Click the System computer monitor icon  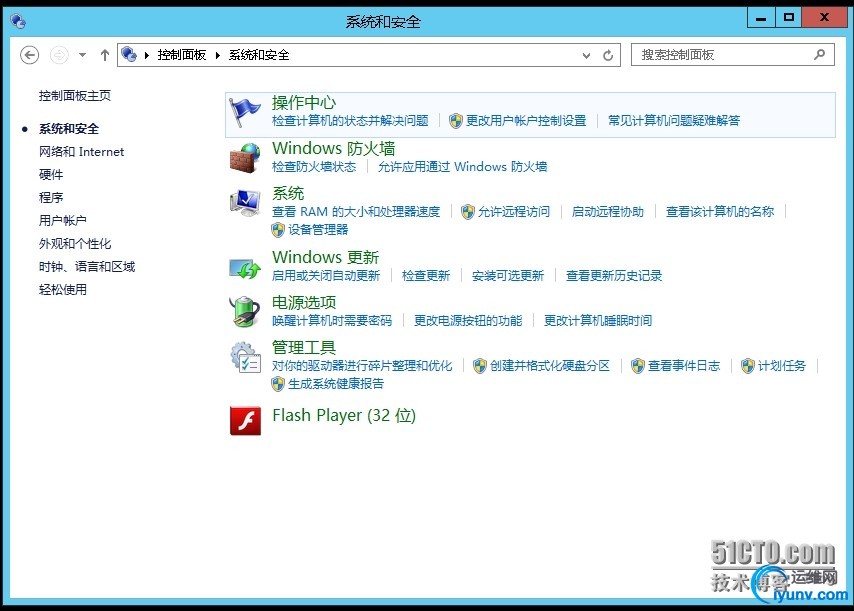(245, 203)
